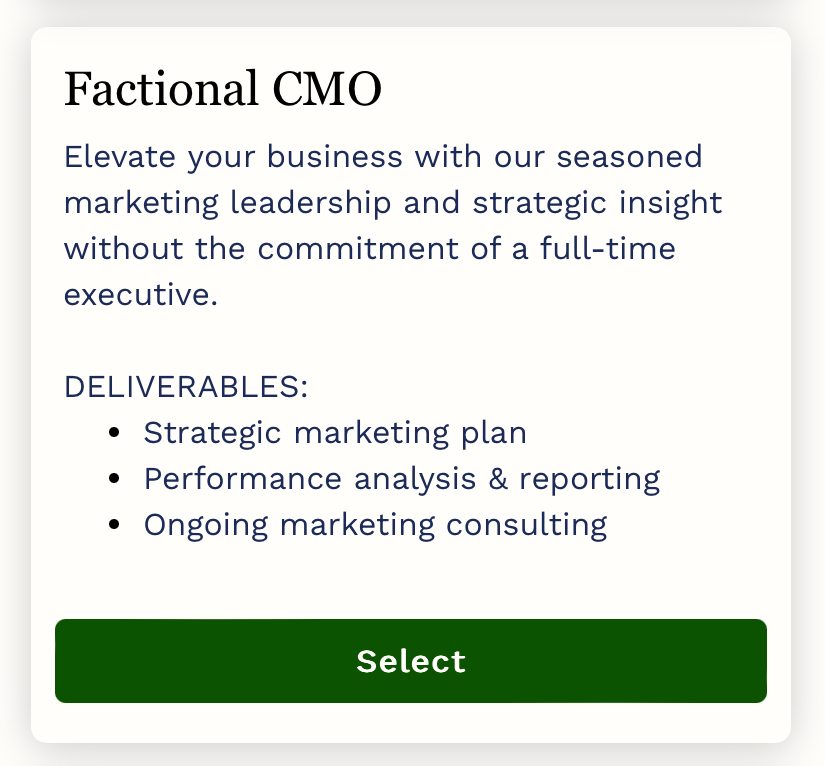The image size is (825, 766).
Task: Click the Select button label text
Action: point(410,661)
